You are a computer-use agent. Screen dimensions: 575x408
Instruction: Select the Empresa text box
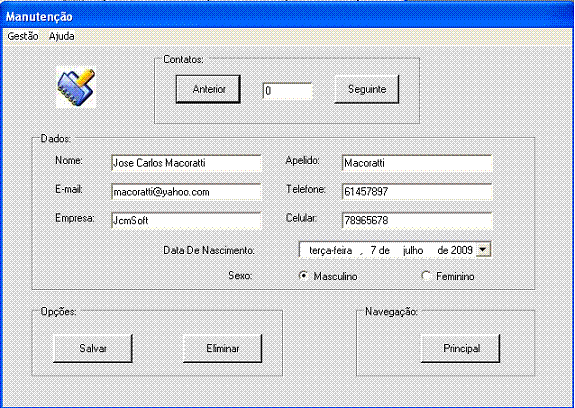pyautogui.click(x=186, y=220)
